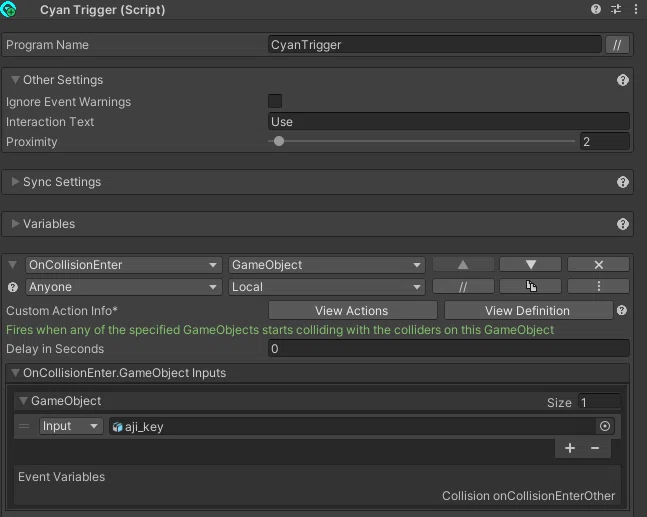
Task: Open component help for Cyan Trigger script
Action: (595, 9)
